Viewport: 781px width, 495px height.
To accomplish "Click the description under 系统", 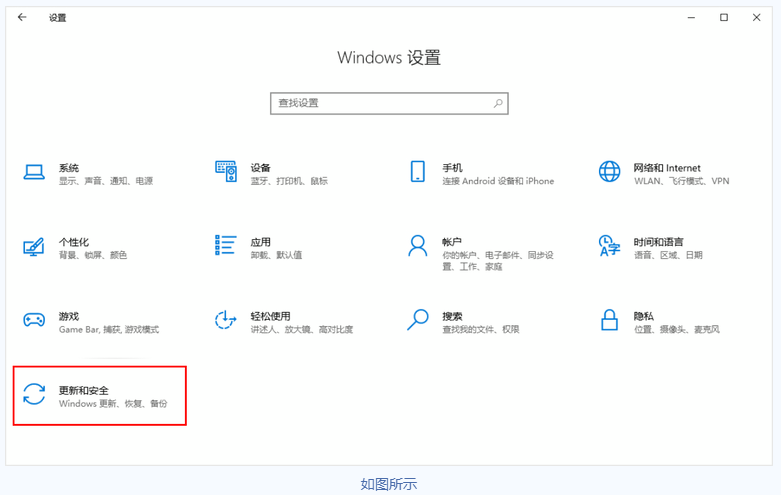I will coord(106,181).
